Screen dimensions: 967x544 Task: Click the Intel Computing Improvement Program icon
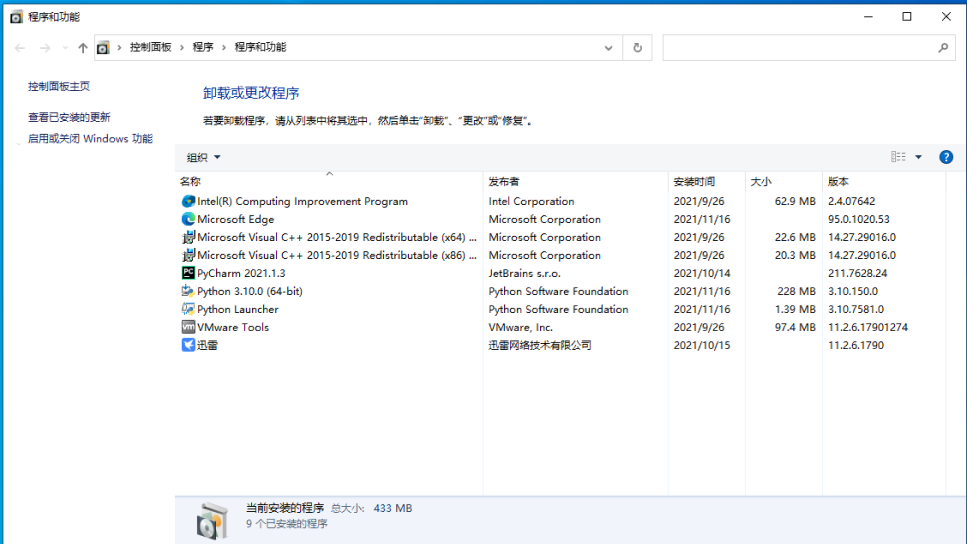click(188, 201)
